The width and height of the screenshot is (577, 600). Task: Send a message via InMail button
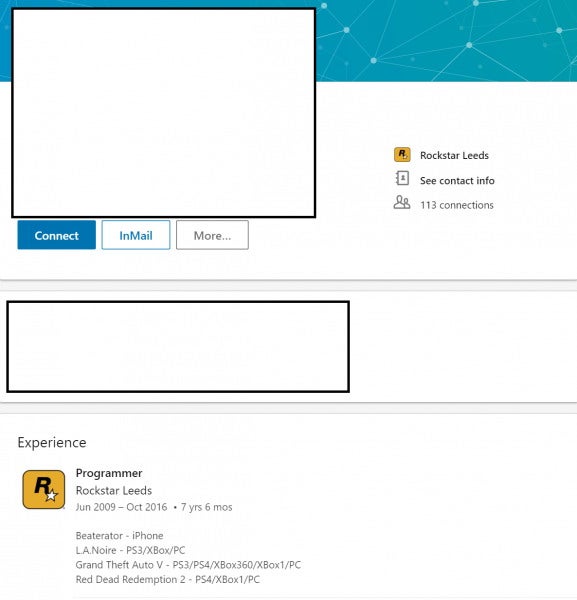(x=136, y=235)
